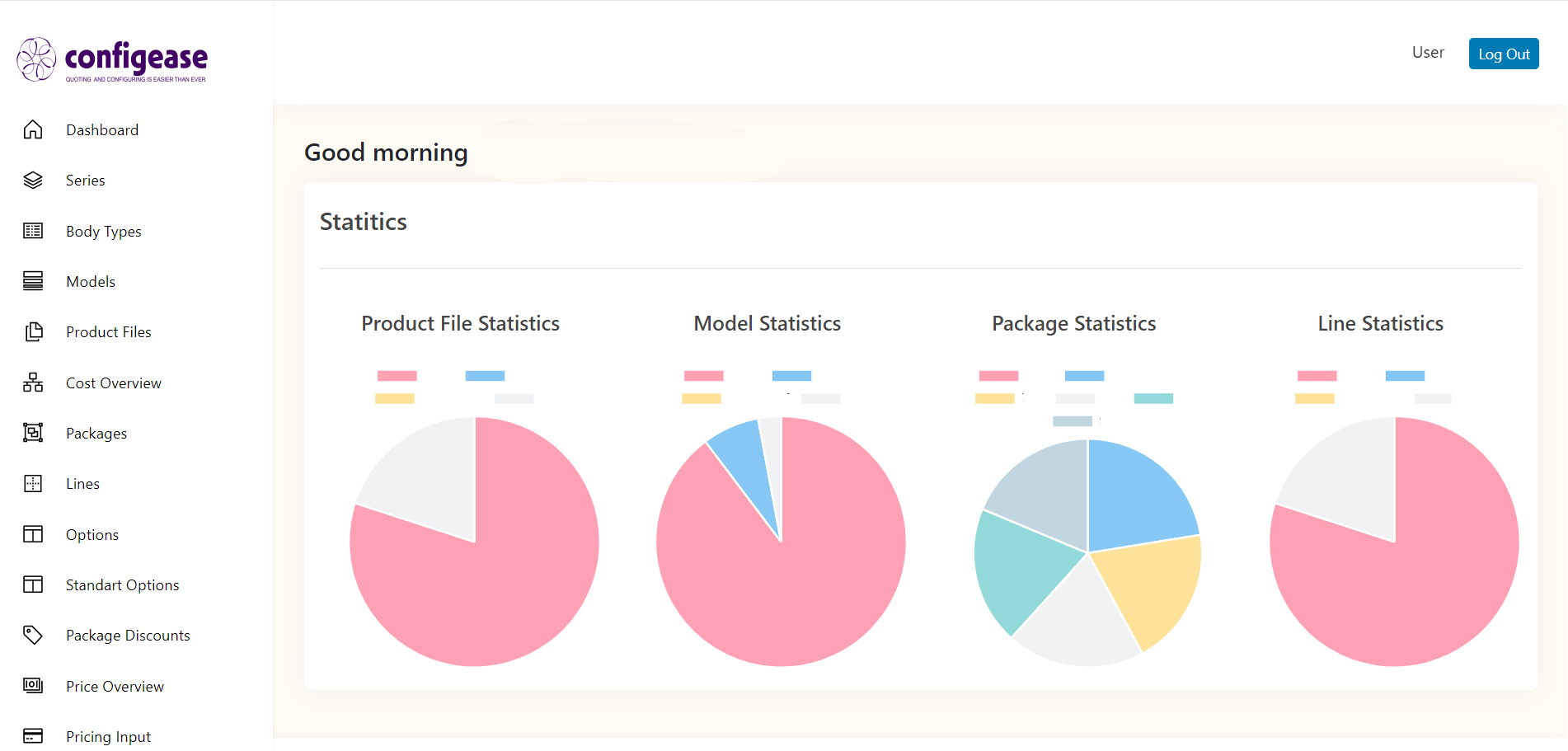Open Package Discounts via the tag icon
This screenshot has width=1568, height=751.
(x=33, y=635)
